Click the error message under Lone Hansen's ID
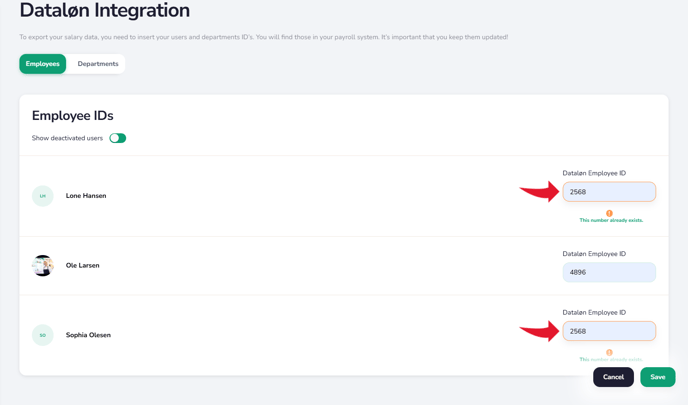The image size is (688, 405). [611, 220]
